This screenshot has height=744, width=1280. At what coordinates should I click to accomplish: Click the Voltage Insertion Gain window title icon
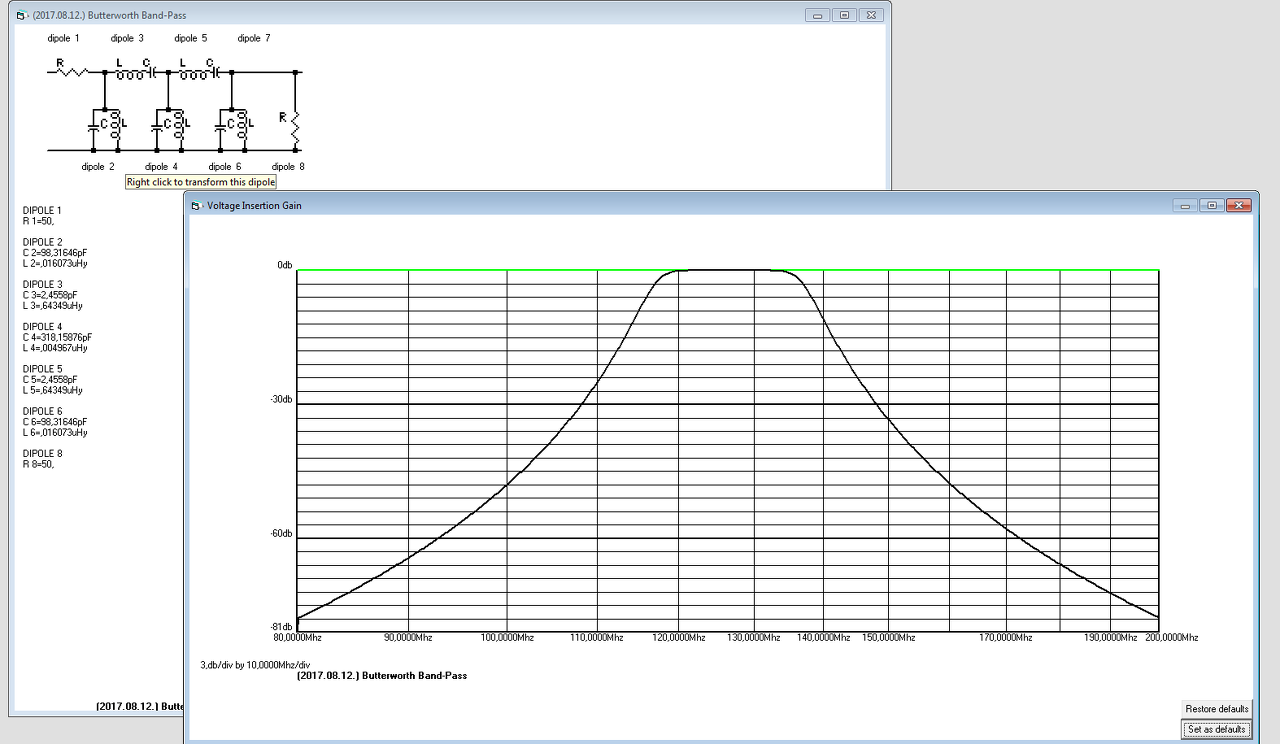pyautogui.click(x=196, y=206)
